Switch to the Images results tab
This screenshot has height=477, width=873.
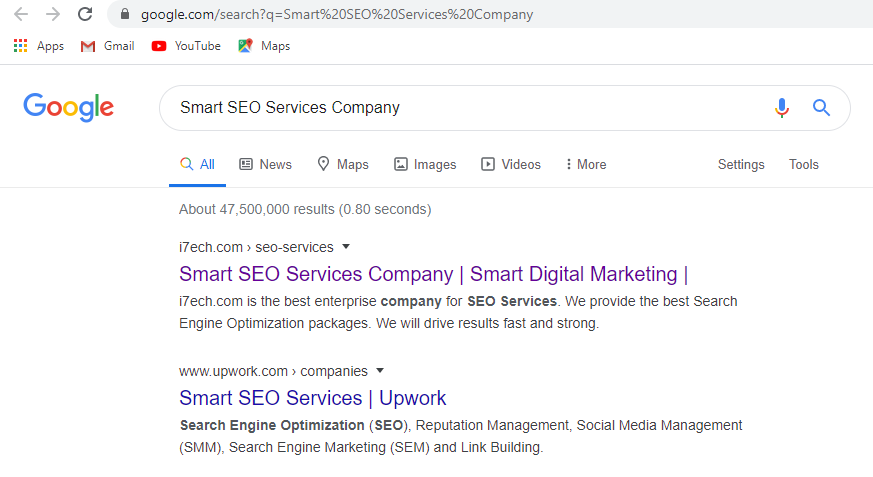(425, 164)
